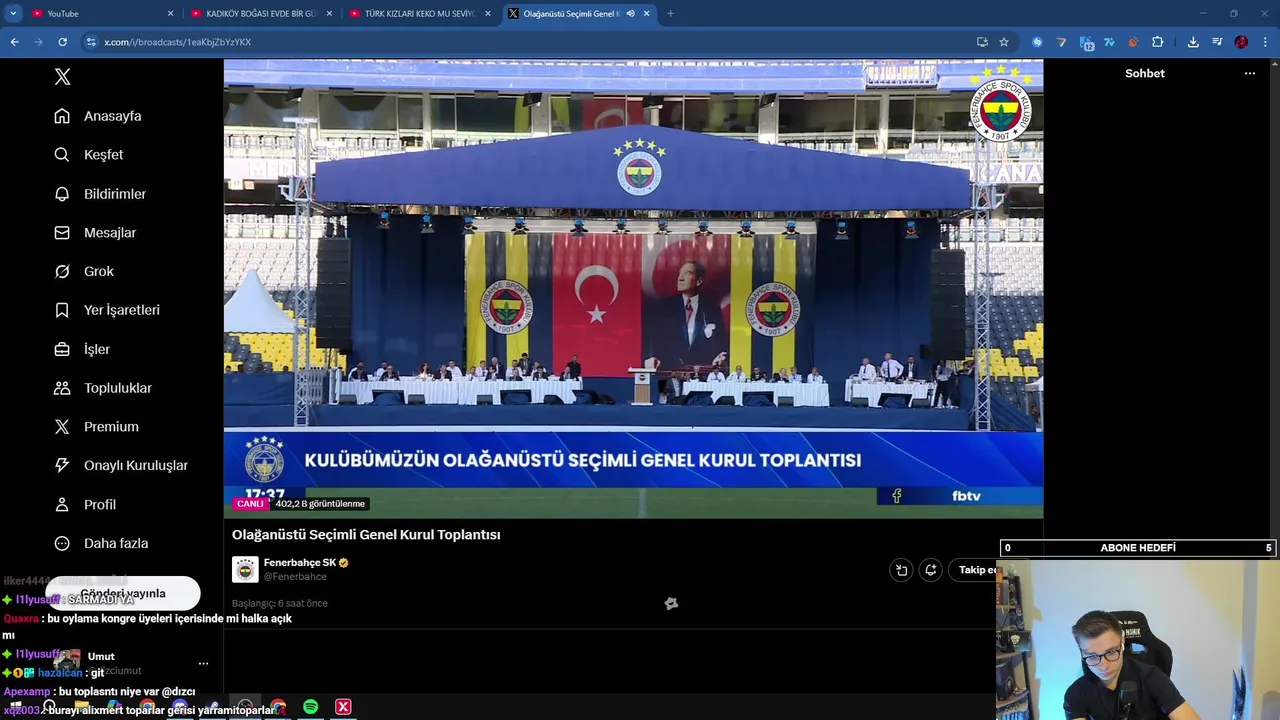This screenshot has width=1280, height=720.
Task: Open Grok in the sidebar
Action: pyautogui.click(x=84, y=272)
